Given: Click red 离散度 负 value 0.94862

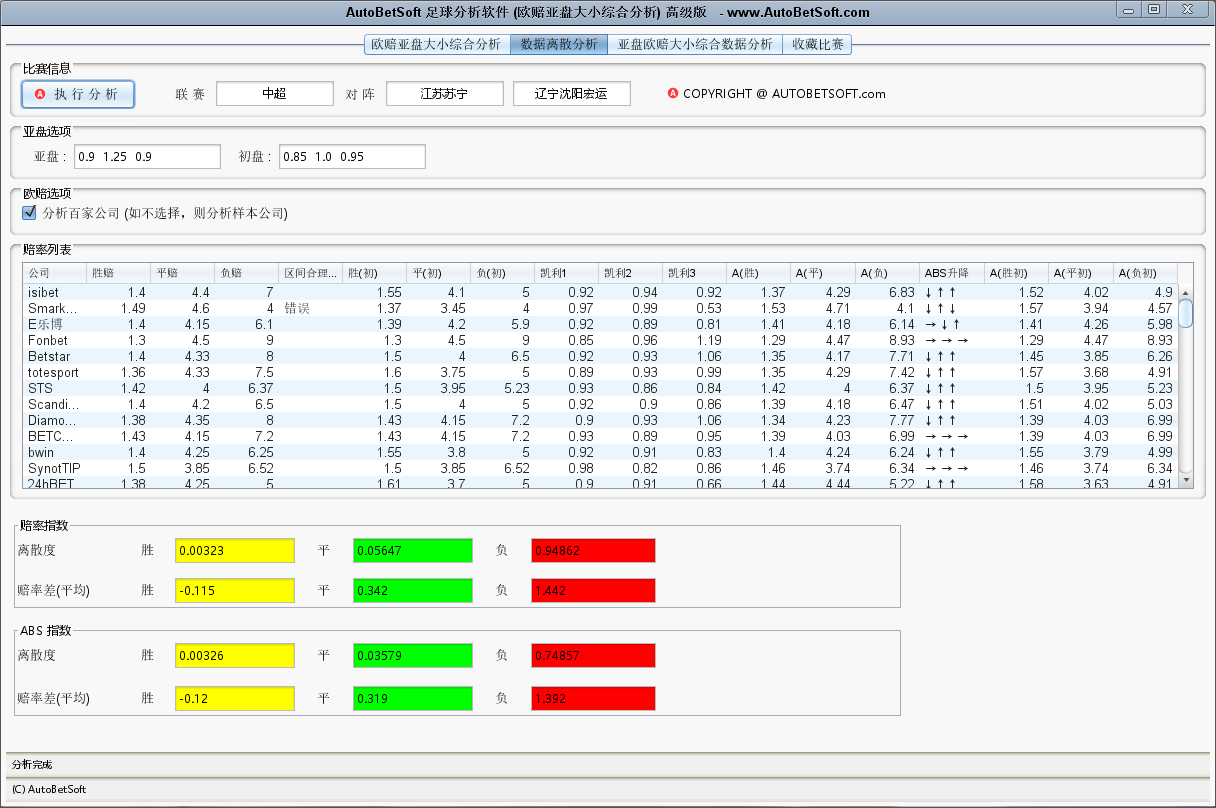Looking at the screenshot, I should point(593,551).
